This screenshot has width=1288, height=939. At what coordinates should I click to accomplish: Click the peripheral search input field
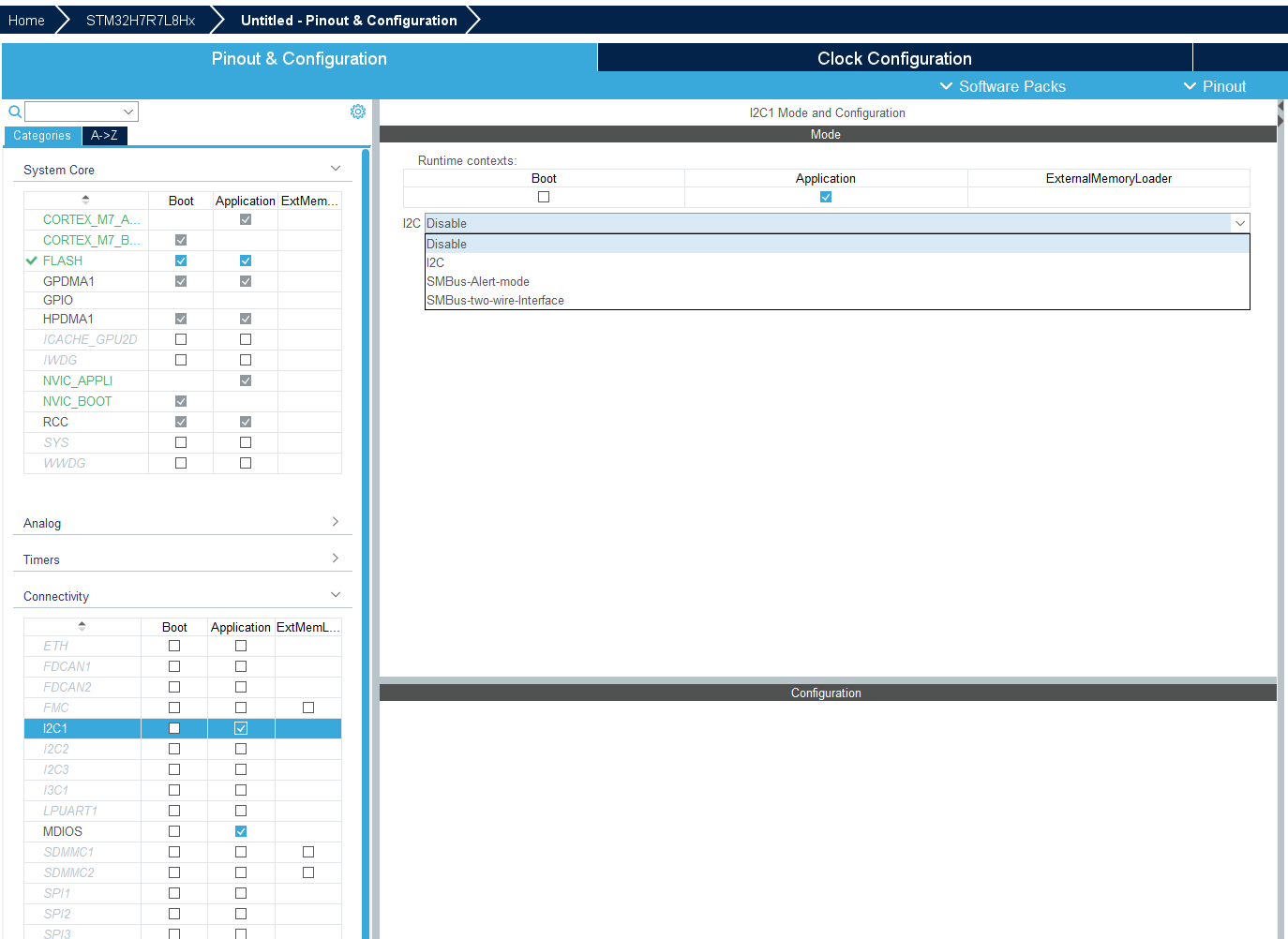[x=82, y=112]
